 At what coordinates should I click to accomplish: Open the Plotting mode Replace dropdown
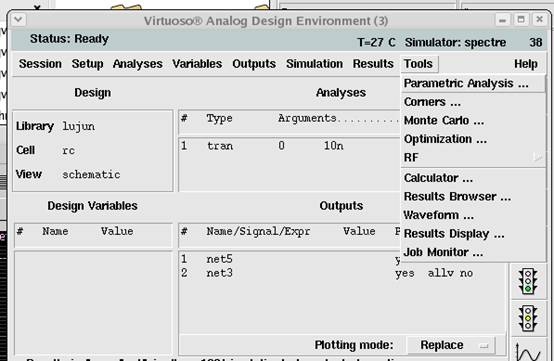point(451,345)
